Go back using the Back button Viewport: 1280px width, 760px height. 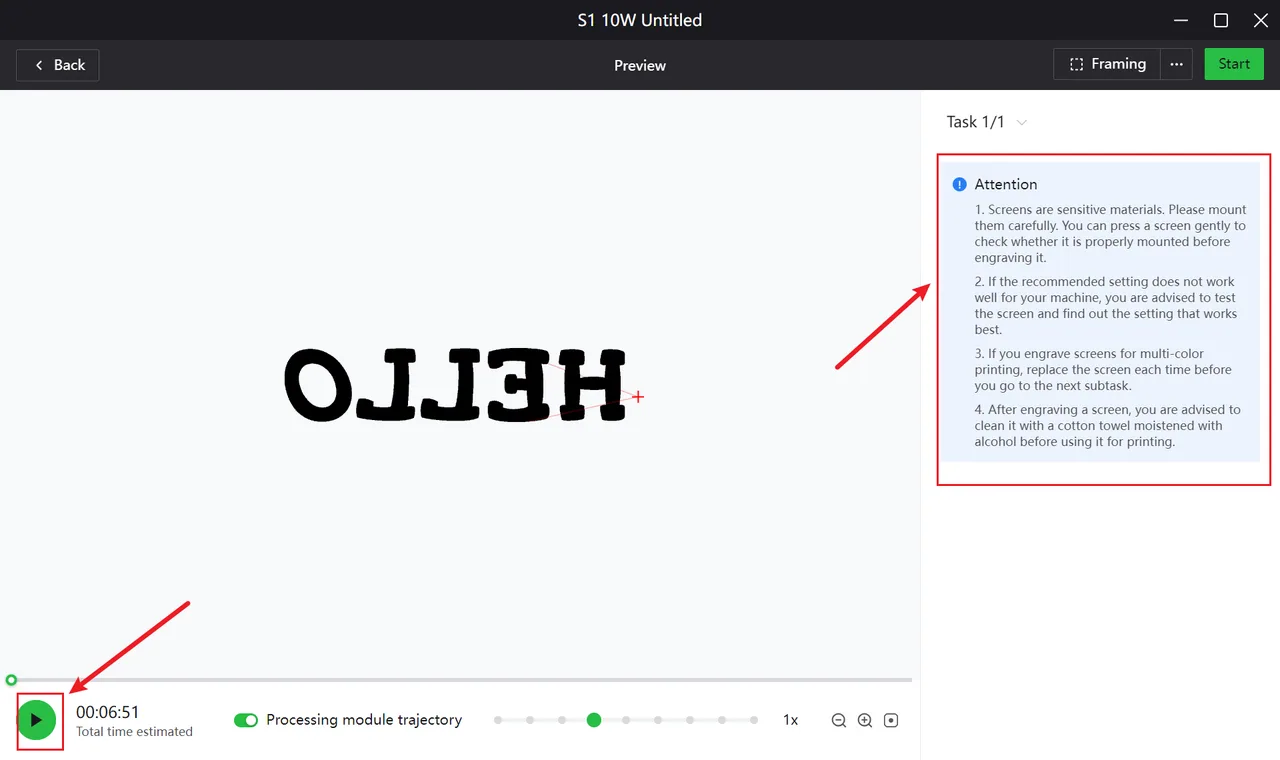[x=58, y=65]
